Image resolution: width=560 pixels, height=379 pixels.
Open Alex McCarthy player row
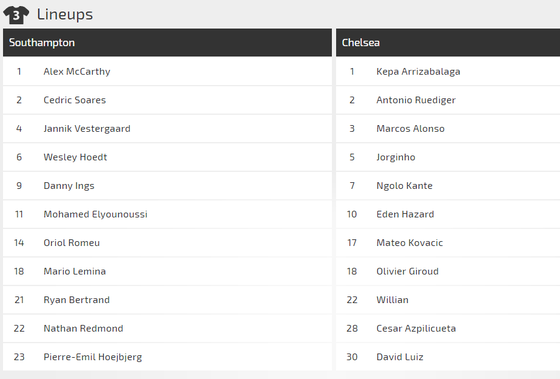point(167,71)
